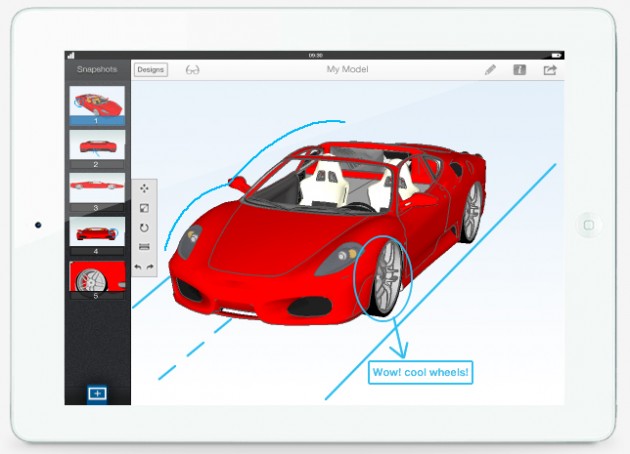Select the pan (move) tool
630x454 pixels.
point(144,188)
